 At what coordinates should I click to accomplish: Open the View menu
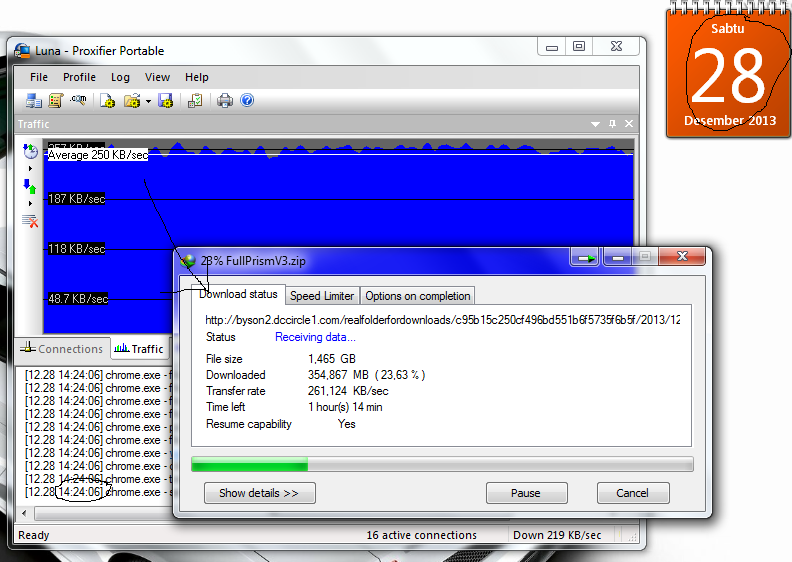point(157,77)
